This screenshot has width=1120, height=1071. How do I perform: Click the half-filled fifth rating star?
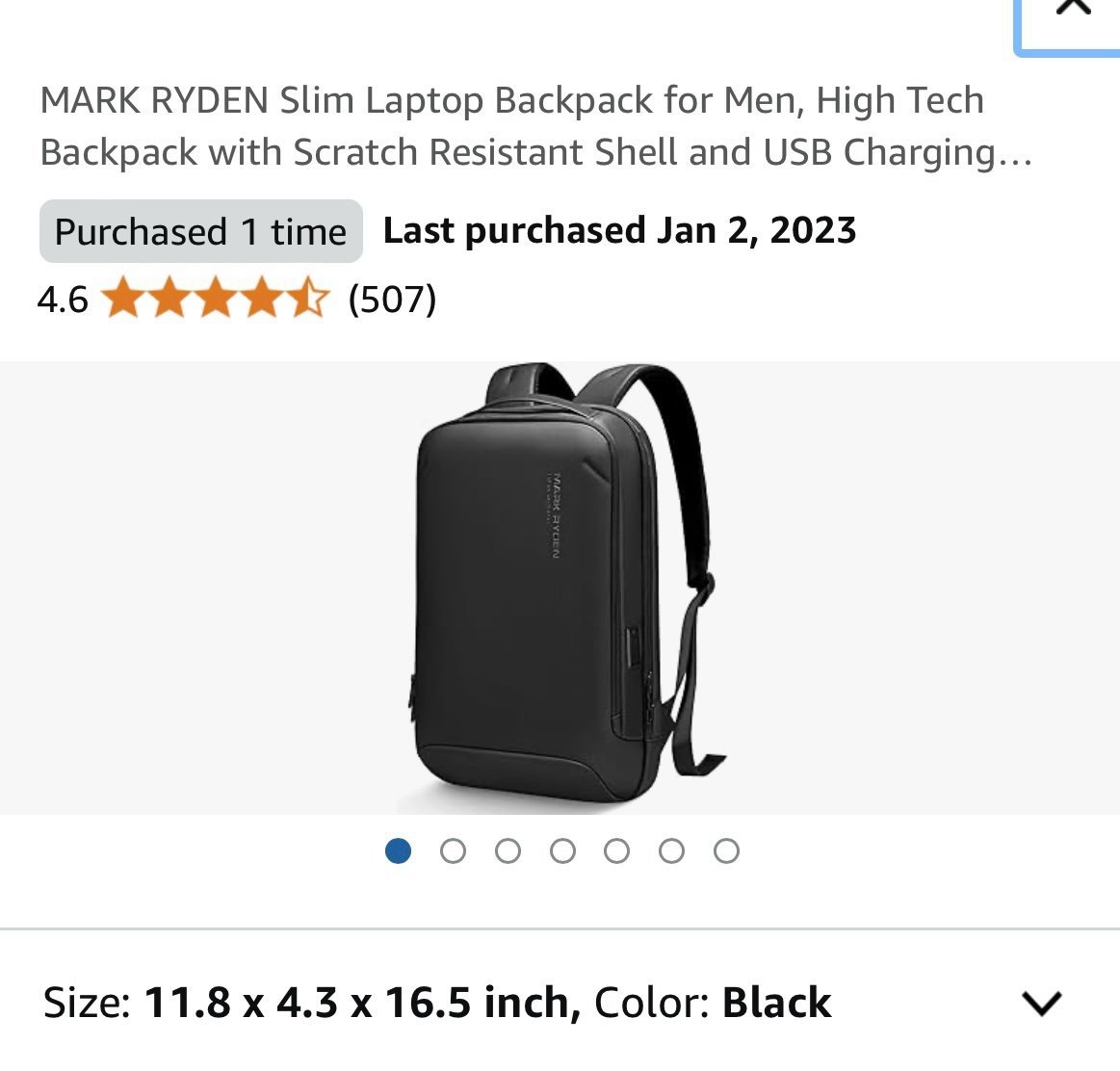[x=310, y=298]
